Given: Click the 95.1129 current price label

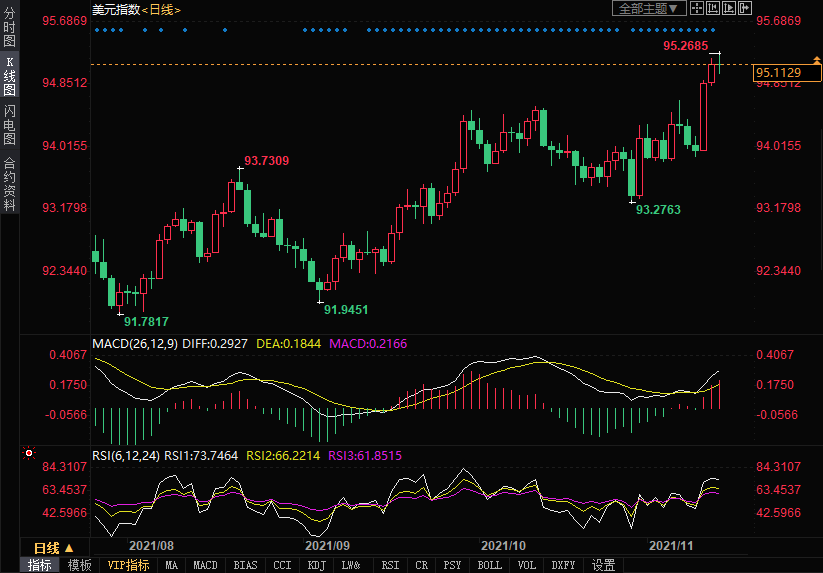Looking at the screenshot, I should [778, 72].
